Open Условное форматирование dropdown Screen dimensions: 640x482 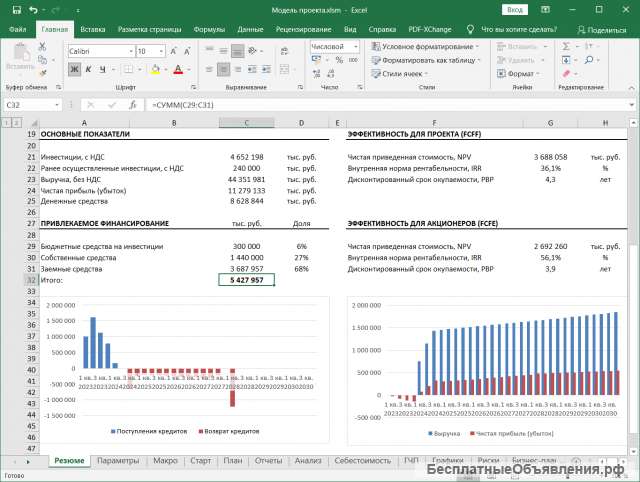427,47
